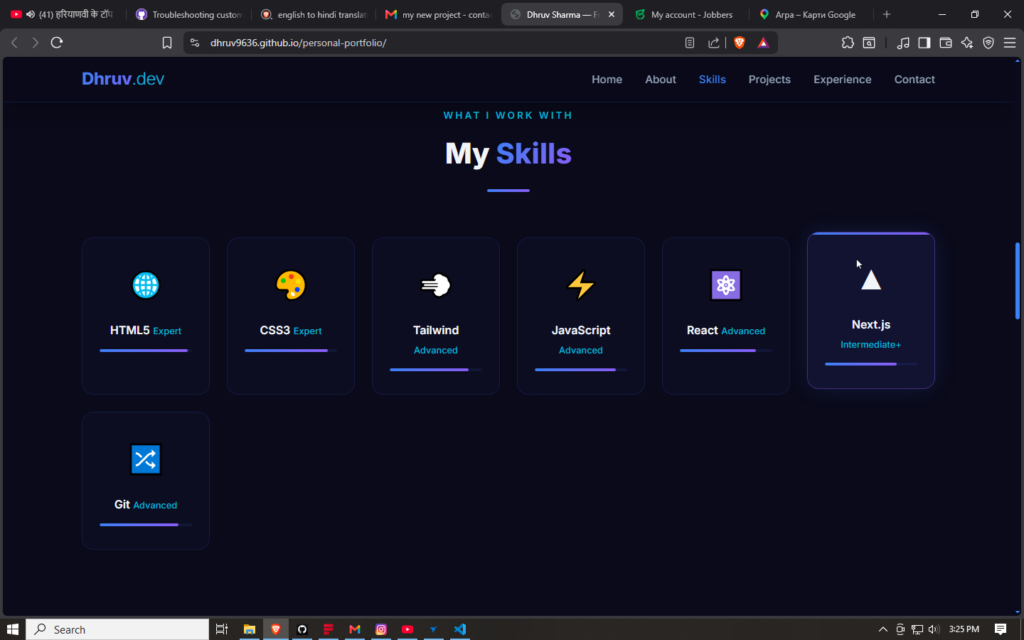
Task: Open File Explorer from taskbar
Action: tap(249, 629)
